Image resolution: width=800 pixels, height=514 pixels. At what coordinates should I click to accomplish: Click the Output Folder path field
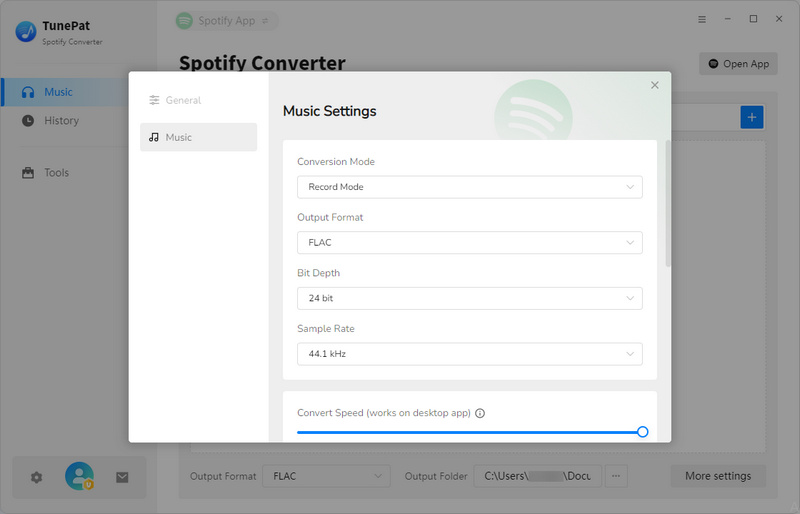[x=537, y=476]
